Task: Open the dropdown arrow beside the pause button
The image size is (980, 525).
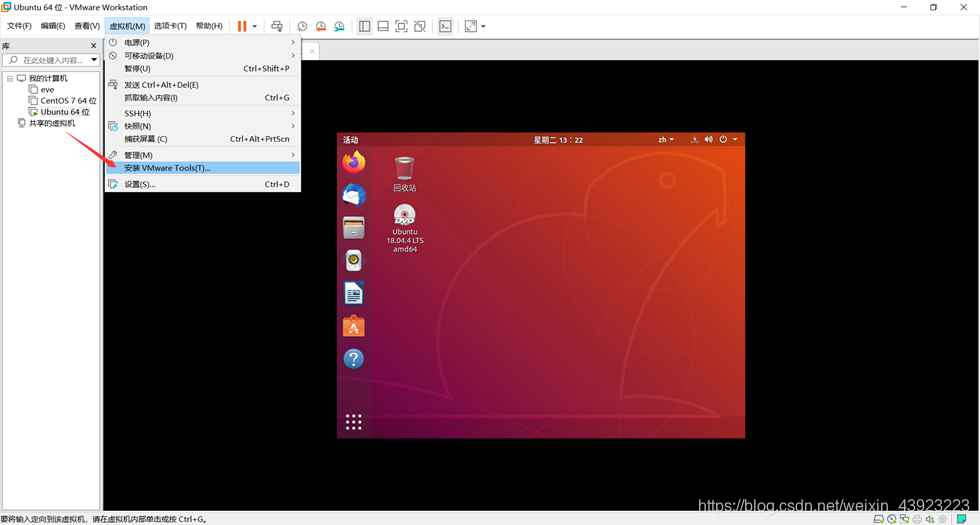Action: point(254,26)
